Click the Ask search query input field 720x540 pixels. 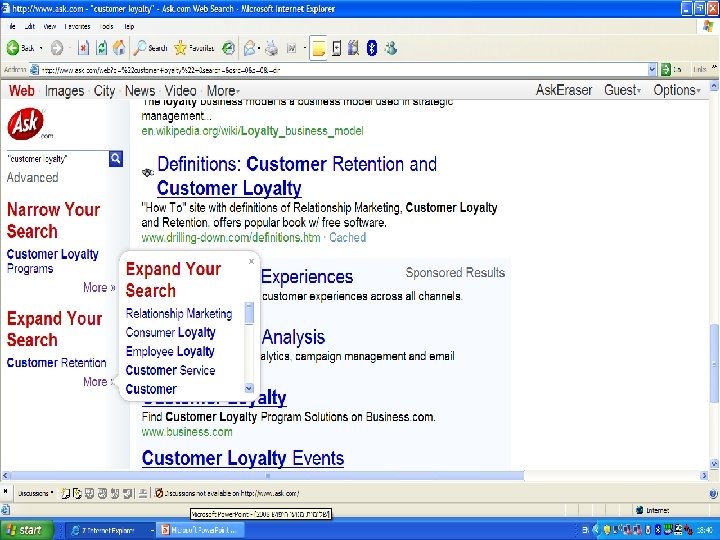pos(57,159)
